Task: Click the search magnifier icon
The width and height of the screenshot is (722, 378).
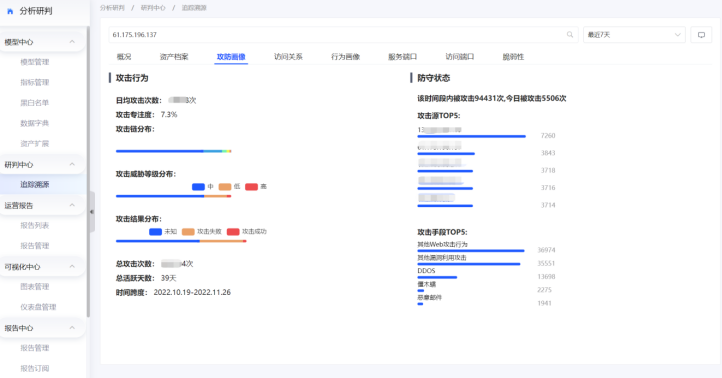Action: tap(570, 35)
